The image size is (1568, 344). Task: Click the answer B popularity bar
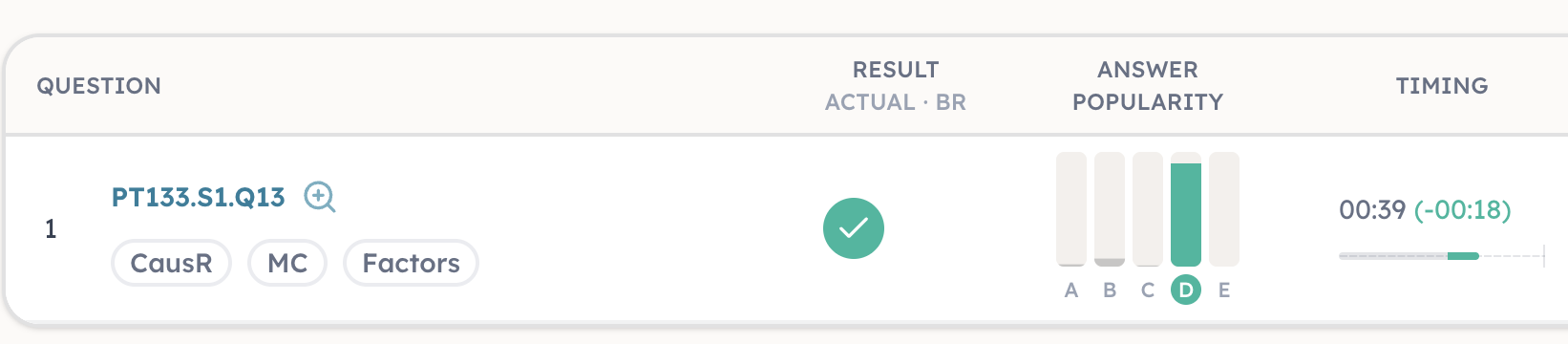(1110, 209)
